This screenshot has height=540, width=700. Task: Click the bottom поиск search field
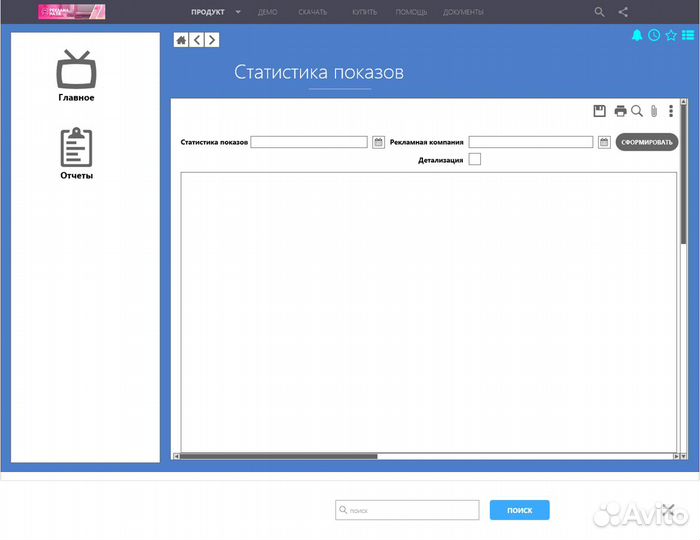tap(407, 510)
